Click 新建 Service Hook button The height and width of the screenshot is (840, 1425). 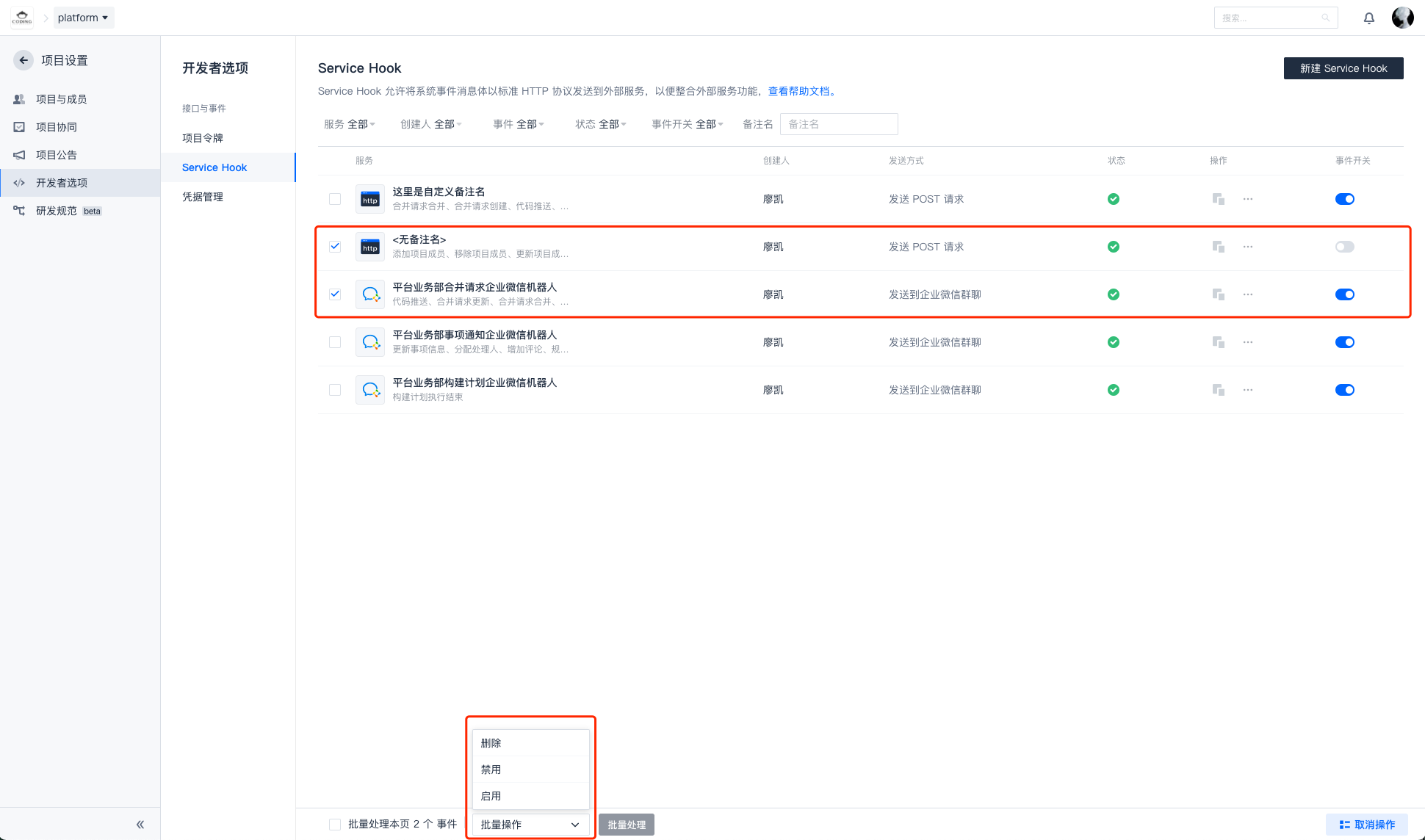click(1343, 68)
